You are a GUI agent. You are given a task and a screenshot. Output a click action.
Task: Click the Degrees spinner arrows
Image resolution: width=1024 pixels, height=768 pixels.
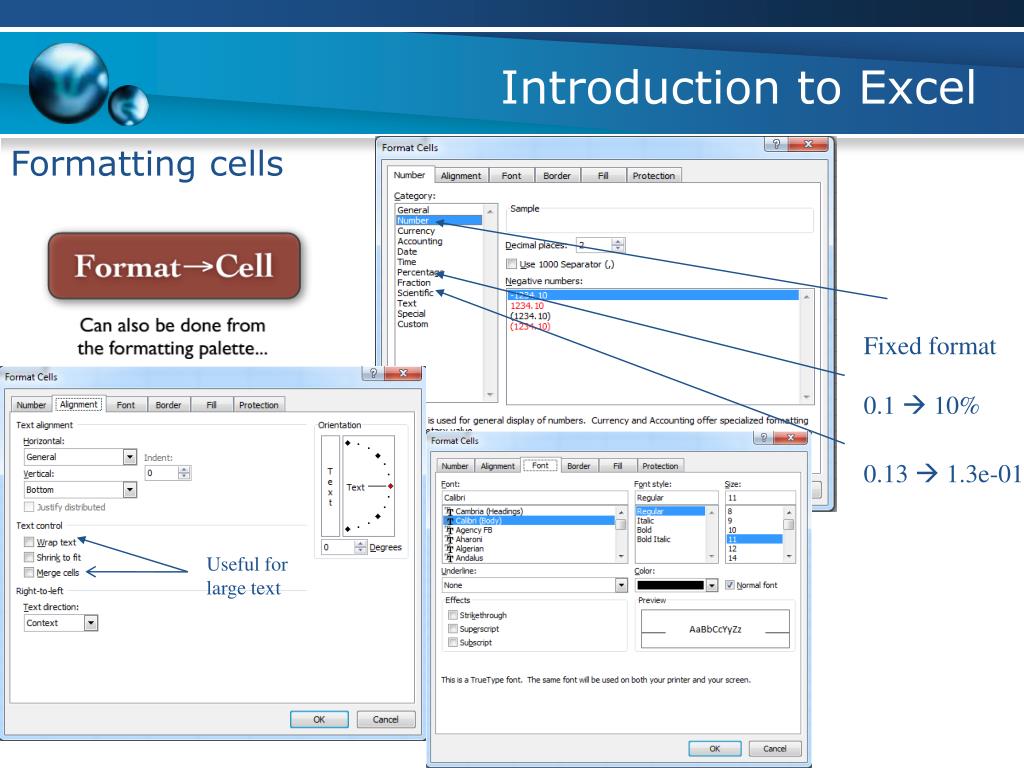point(360,547)
